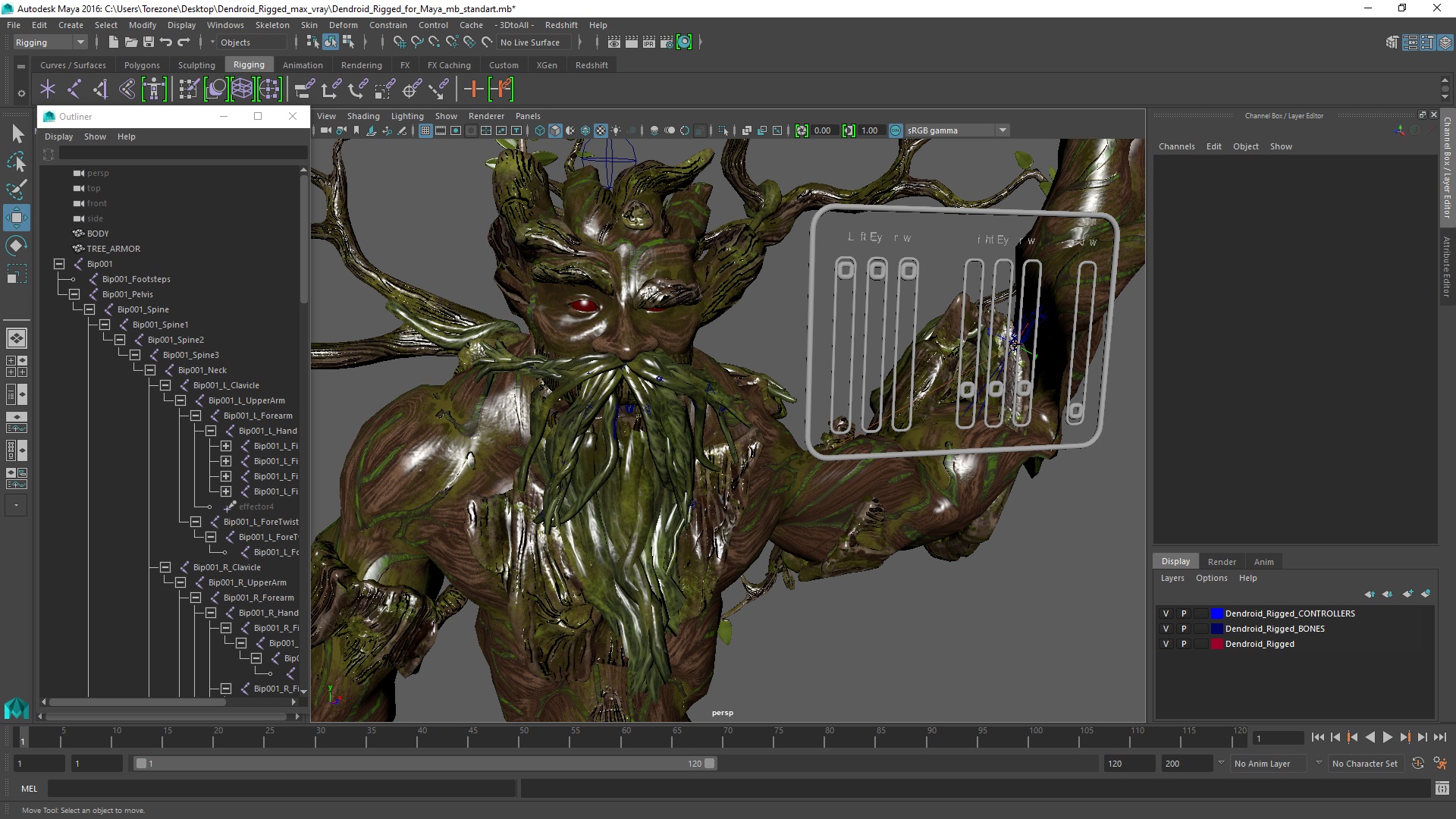
Task: Click Save Scene disk icon
Action: [x=149, y=42]
